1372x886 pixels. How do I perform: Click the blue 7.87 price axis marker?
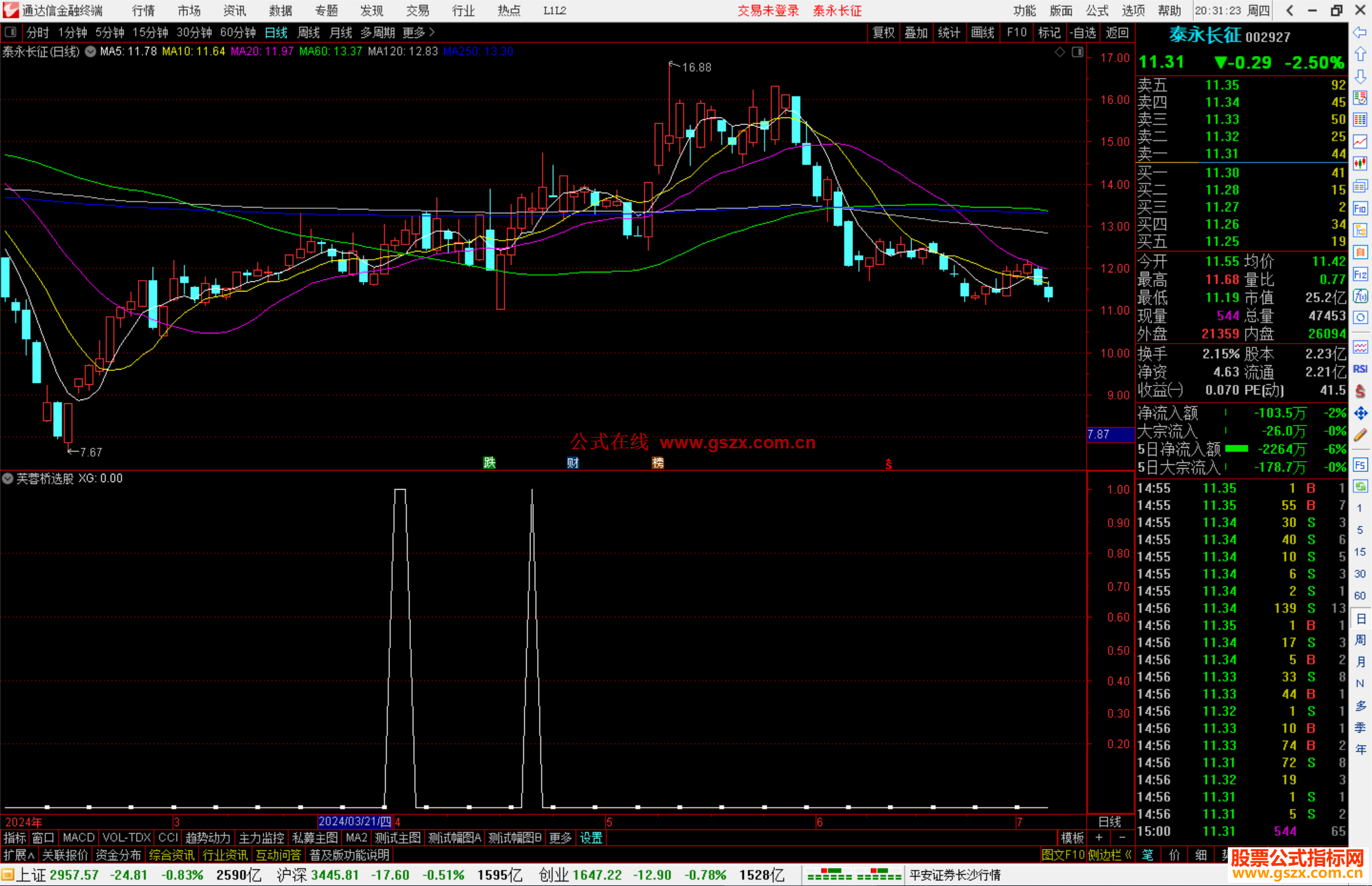click(x=1110, y=434)
